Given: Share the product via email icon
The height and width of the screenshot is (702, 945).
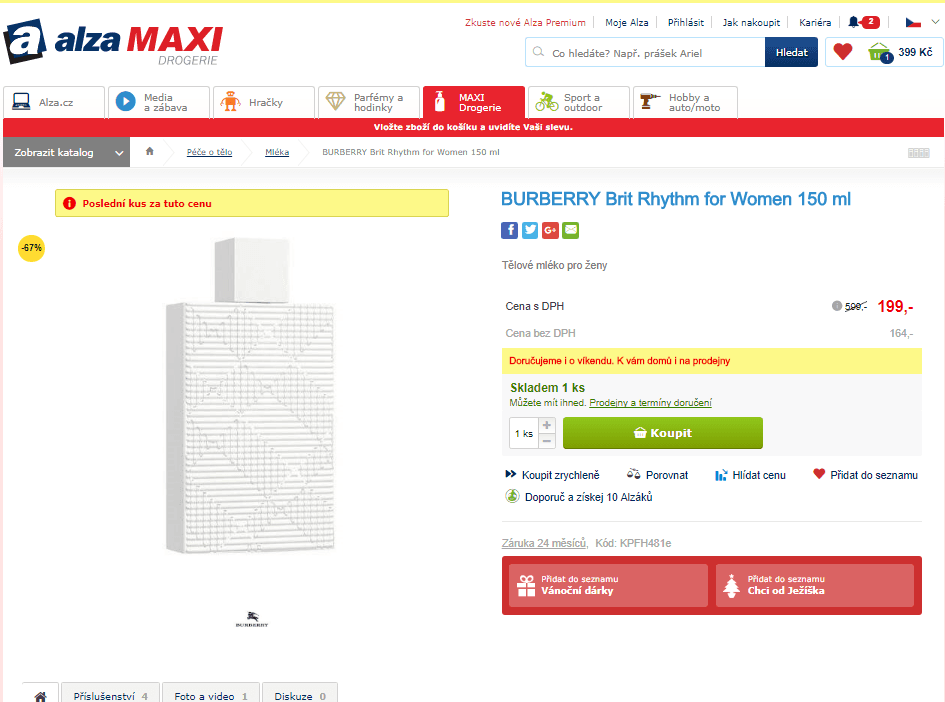Looking at the screenshot, I should coord(571,230).
